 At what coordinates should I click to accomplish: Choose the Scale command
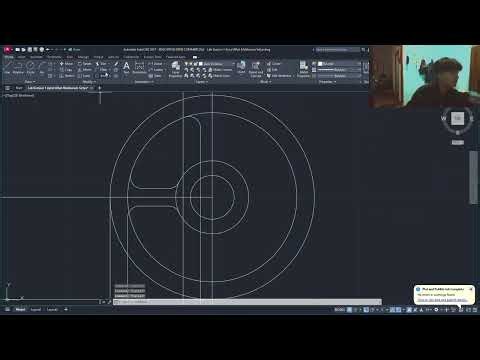click(85, 76)
